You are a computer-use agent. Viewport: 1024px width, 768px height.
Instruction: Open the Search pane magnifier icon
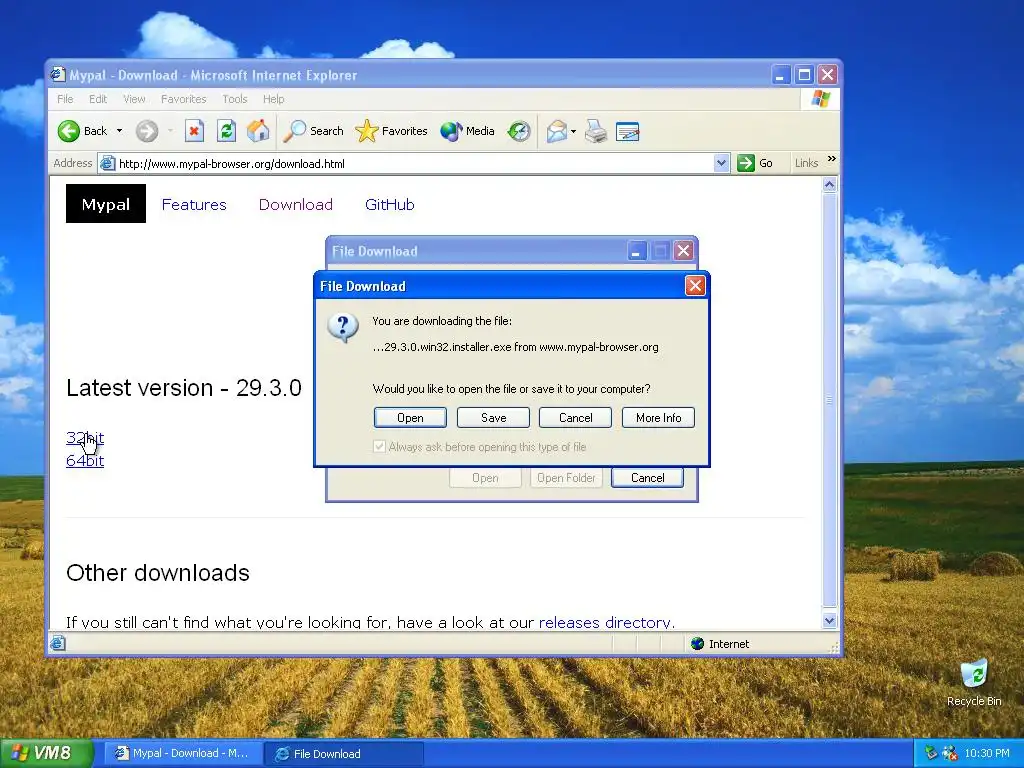coord(295,131)
